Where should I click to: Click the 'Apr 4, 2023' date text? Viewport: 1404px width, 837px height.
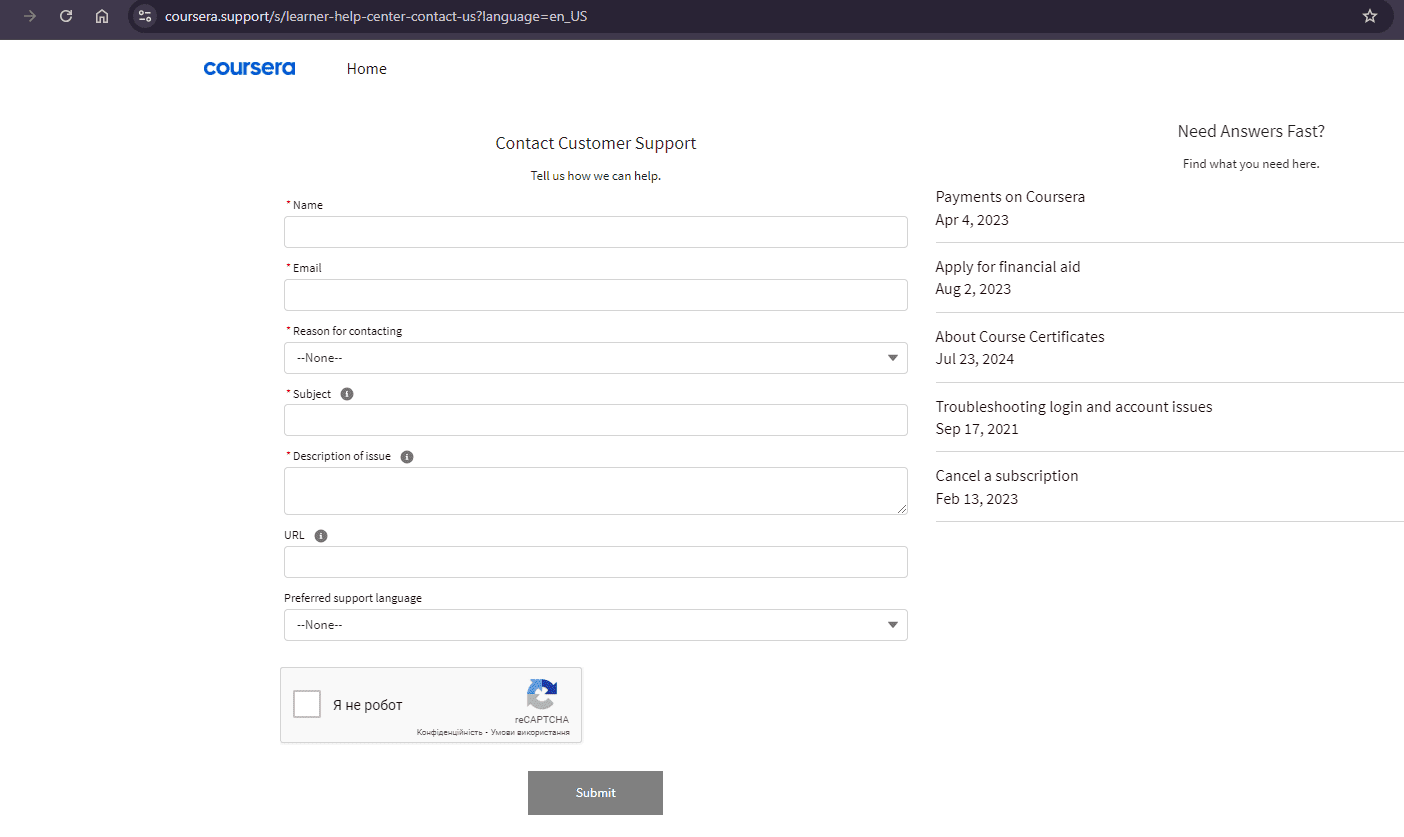coord(972,220)
